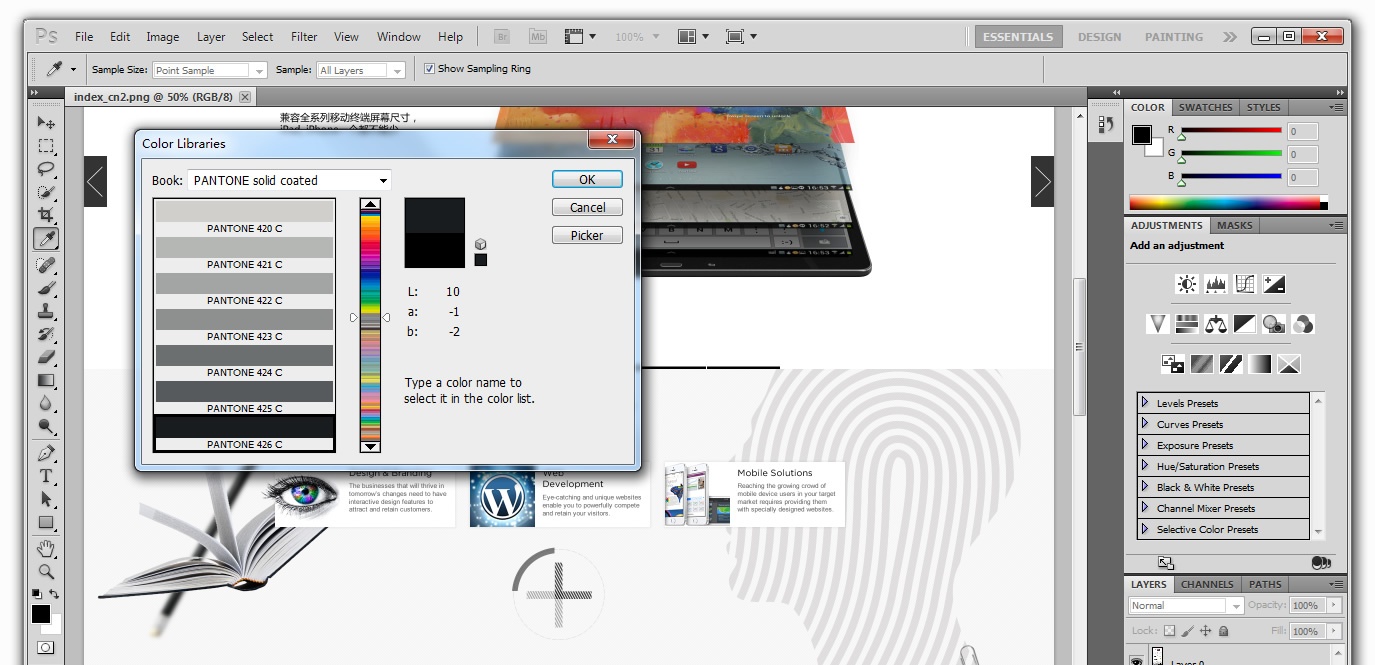
Task: Add a Channel Mixer adjustment
Action: pyautogui.click(x=1303, y=324)
